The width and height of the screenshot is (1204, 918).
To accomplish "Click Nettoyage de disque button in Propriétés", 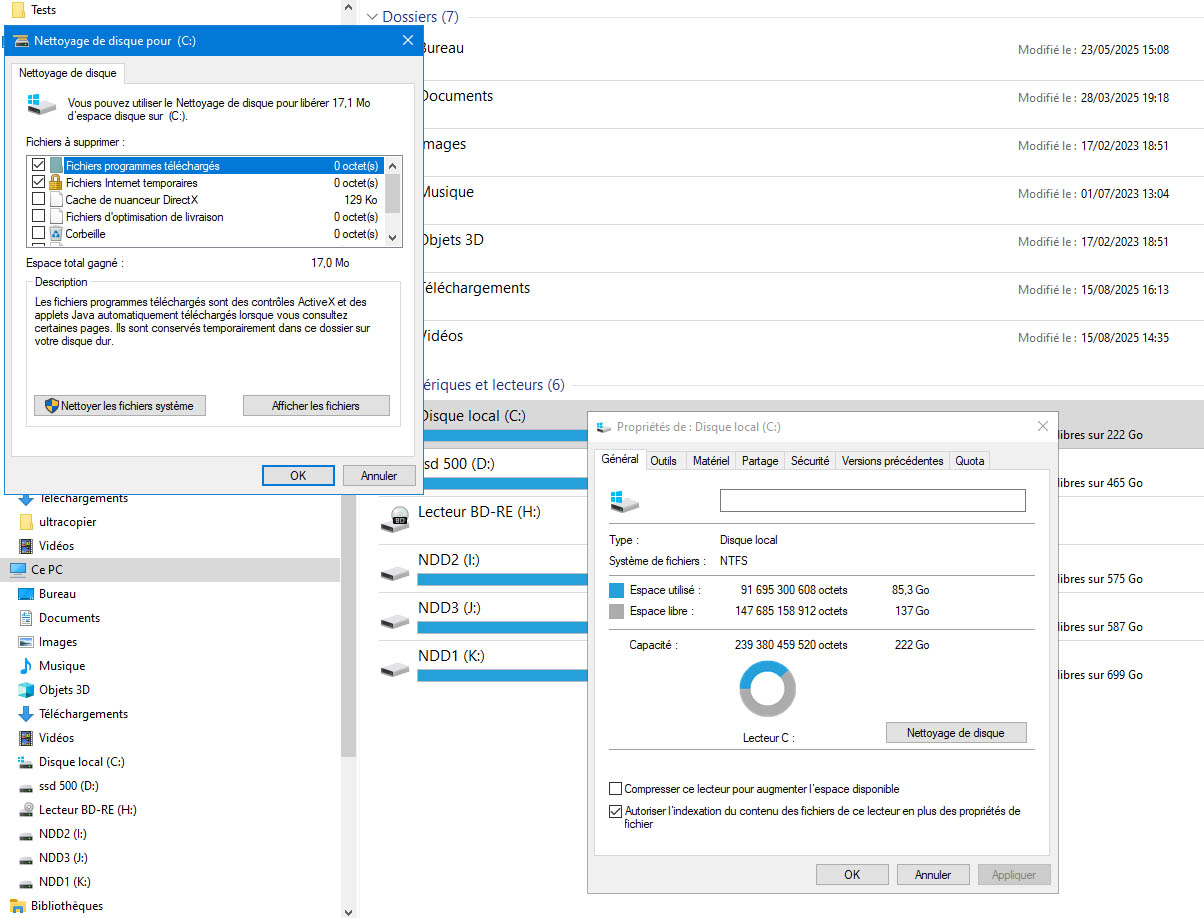I will pos(956,733).
